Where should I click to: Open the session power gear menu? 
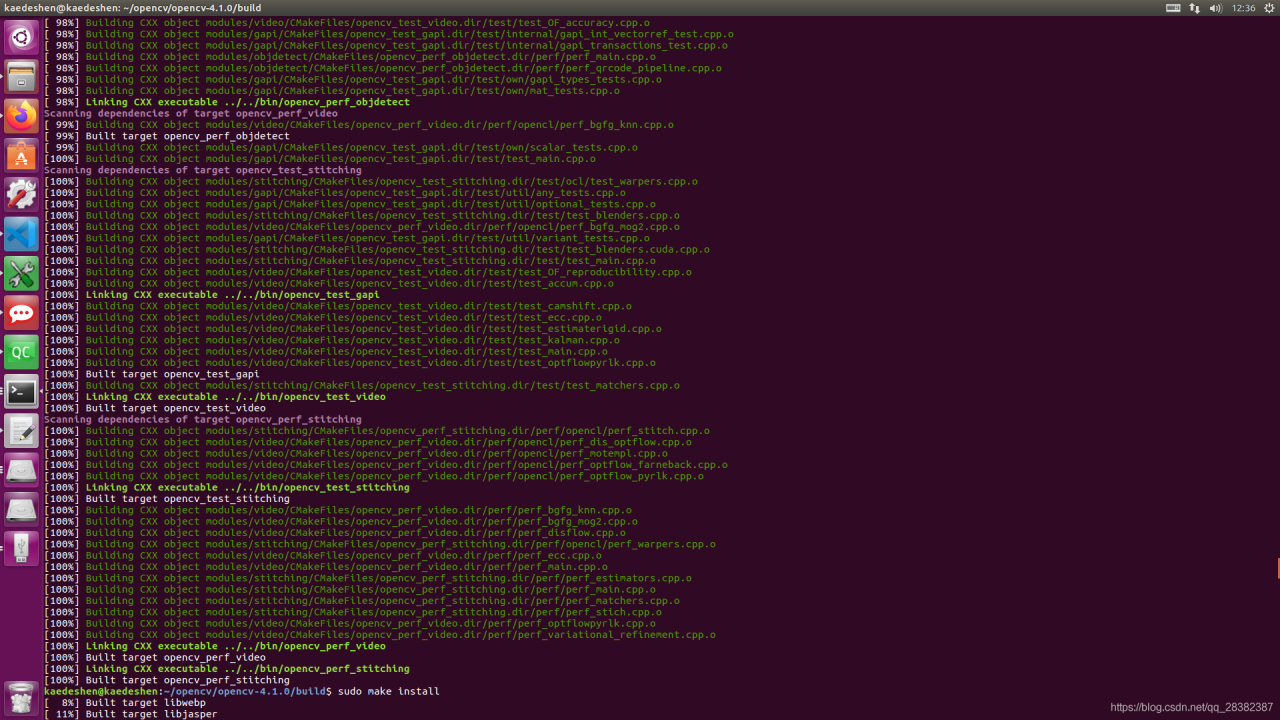tap(1268, 8)
